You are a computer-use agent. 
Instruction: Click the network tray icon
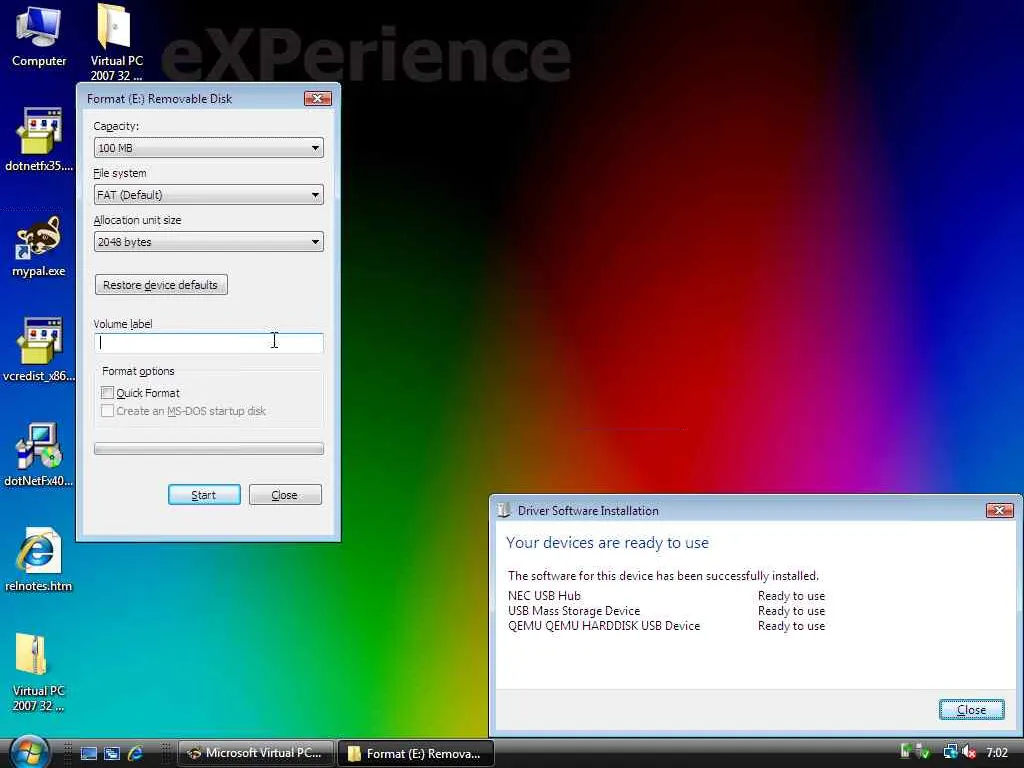click(x=950, y=752)
